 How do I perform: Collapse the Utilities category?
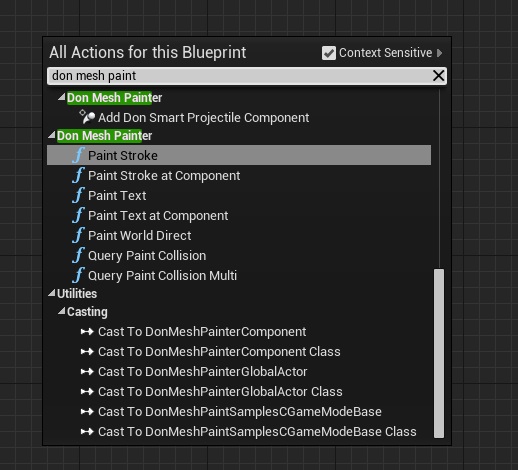pos(52,293)
